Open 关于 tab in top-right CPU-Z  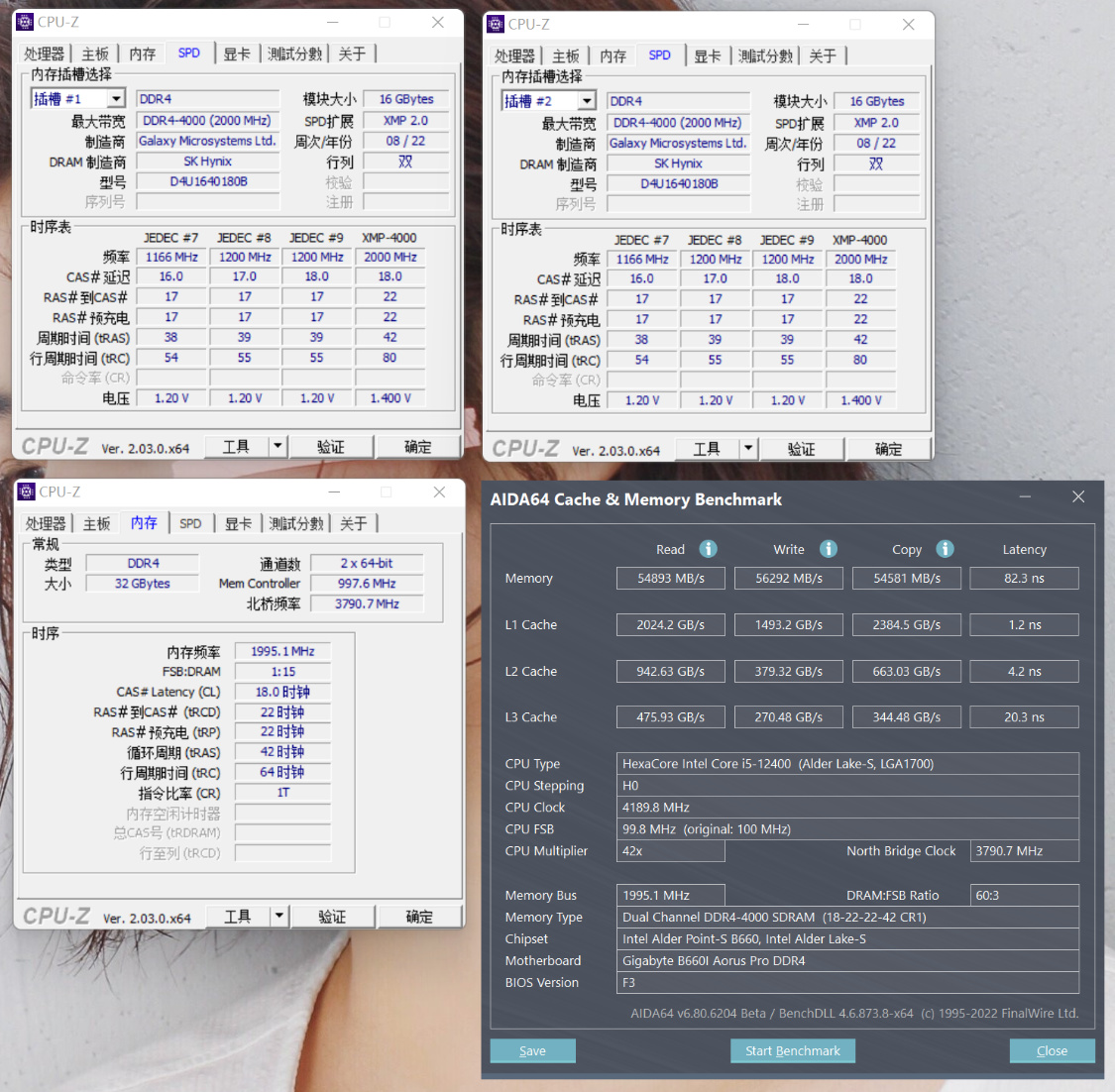(823, 56)
